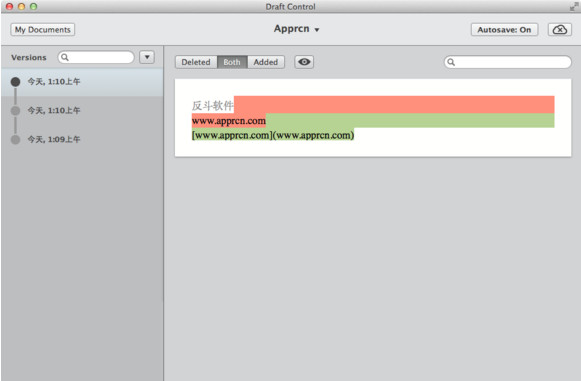Open the My Documents list
This screenshot has height=381, width=581.
pyautogui.click(x=43, y=30)
